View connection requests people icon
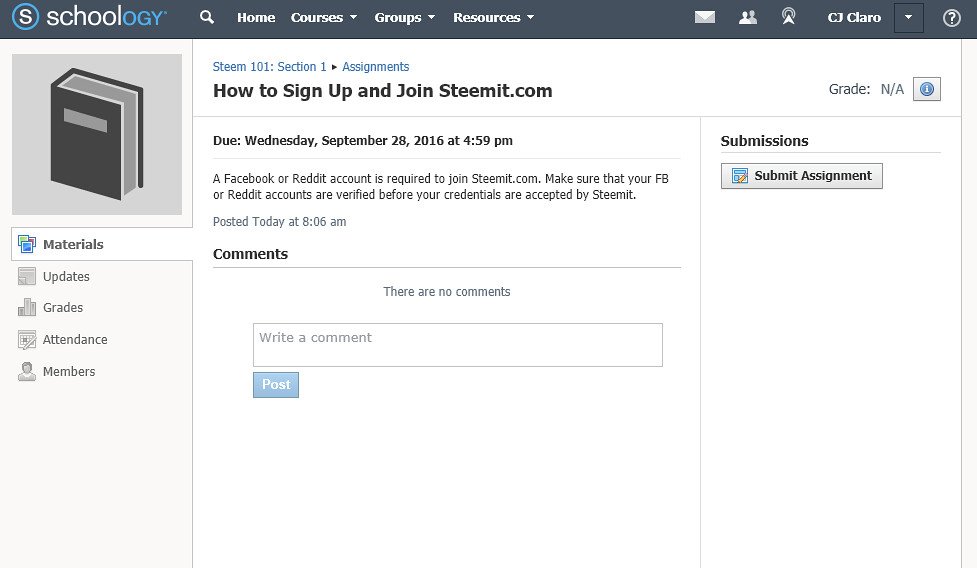 748,17
